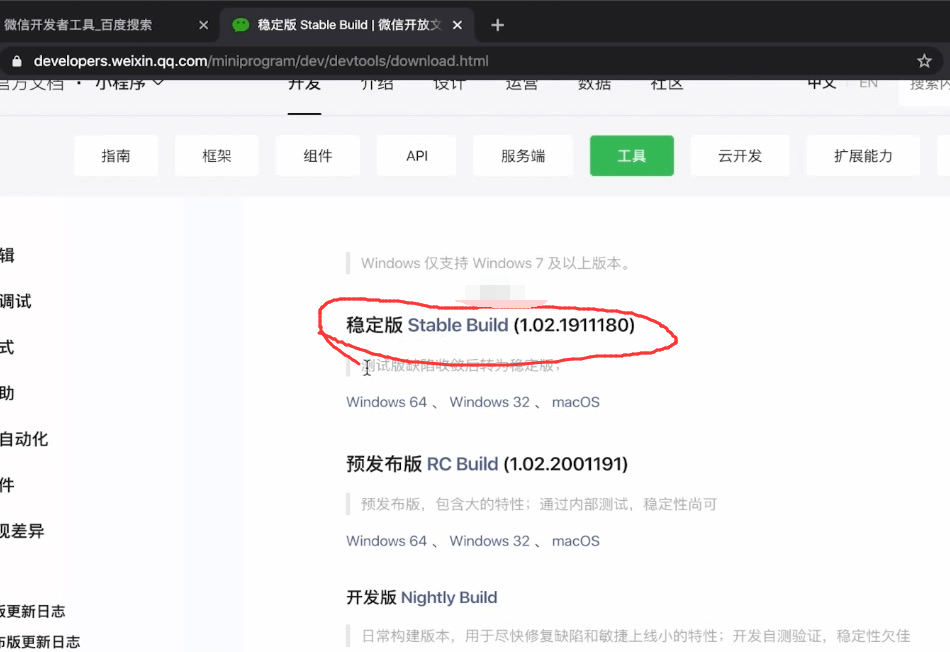Open the sidebar entry 版更新日志
Viewport: 950px width, 652px height.
[33, 611]
